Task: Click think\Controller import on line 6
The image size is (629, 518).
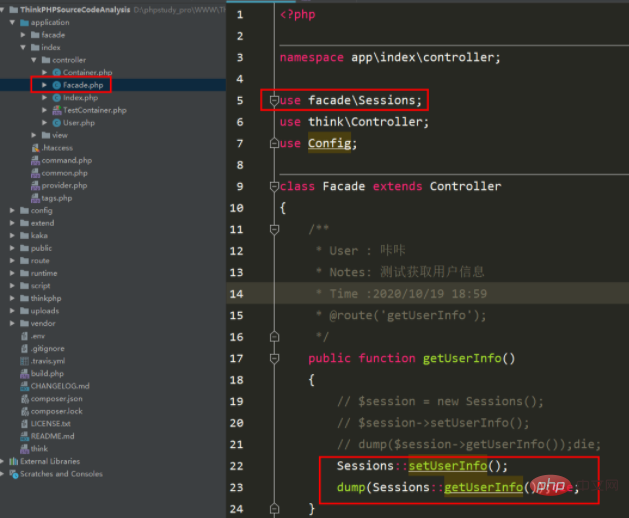Action: (x=365, y=122)
